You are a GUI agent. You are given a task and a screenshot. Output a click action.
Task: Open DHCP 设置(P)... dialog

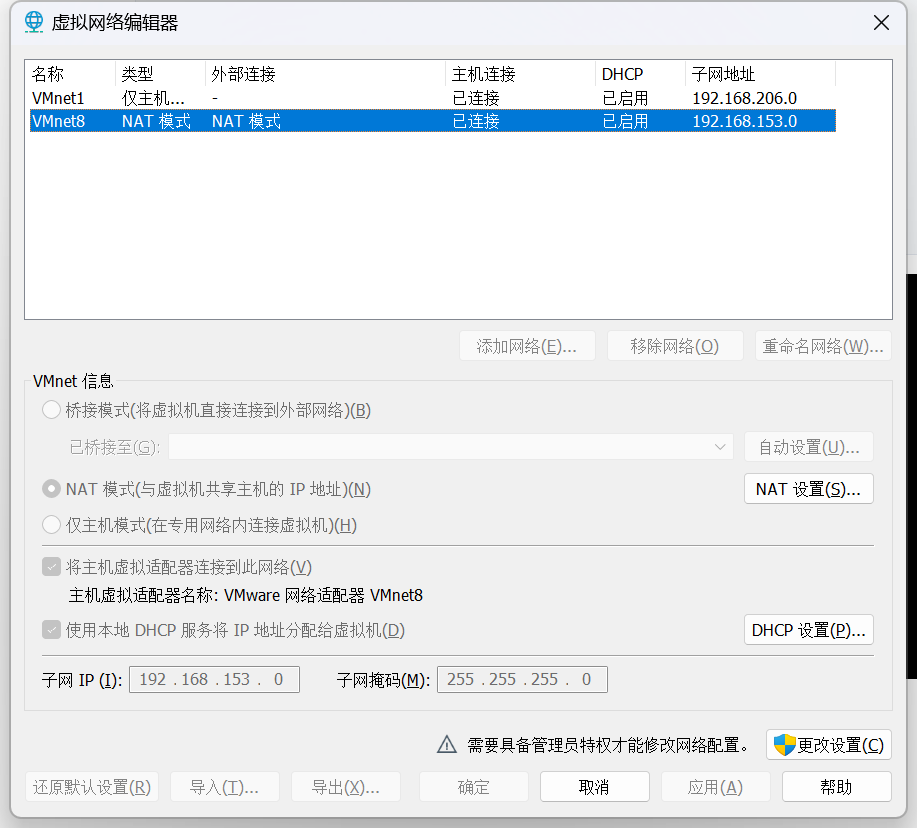point(809,630)
